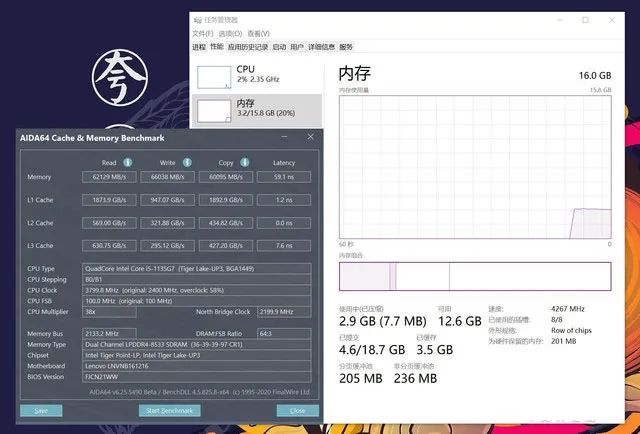Open the Read info icon in AIDA64
The height and width of the screenshot is (434, 640).
(128, 162)
